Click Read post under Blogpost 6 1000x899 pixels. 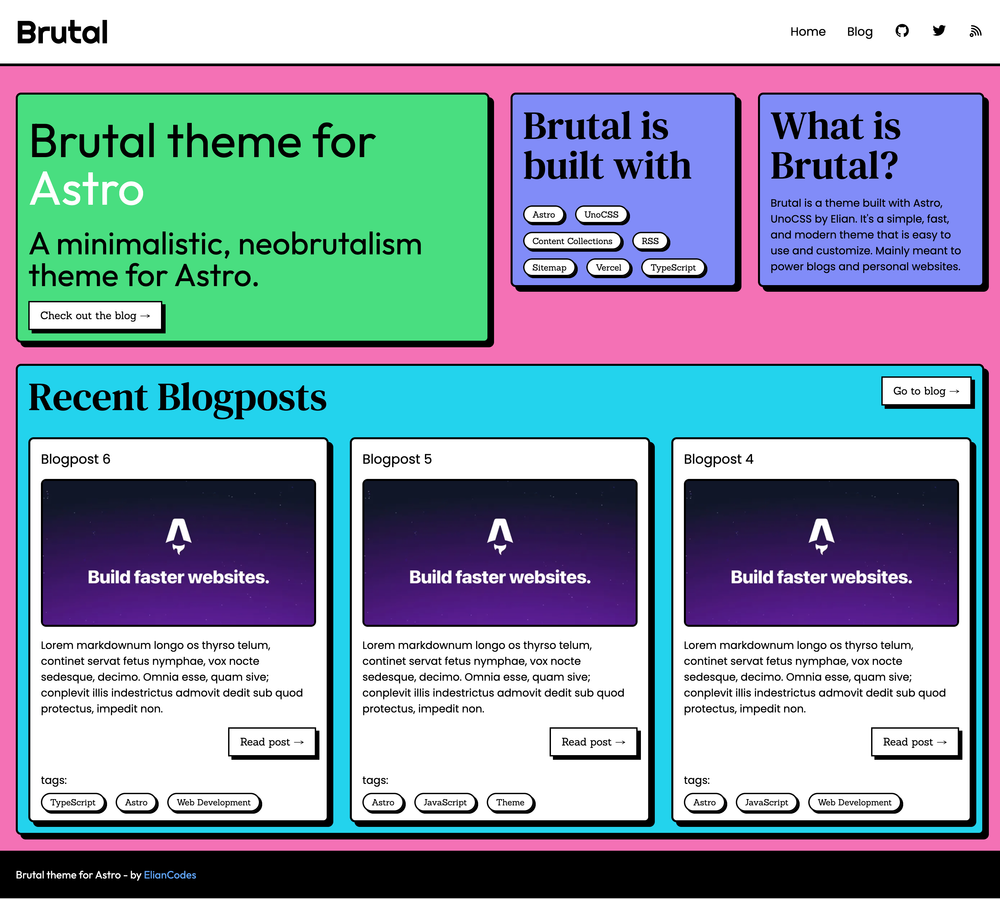272,742
